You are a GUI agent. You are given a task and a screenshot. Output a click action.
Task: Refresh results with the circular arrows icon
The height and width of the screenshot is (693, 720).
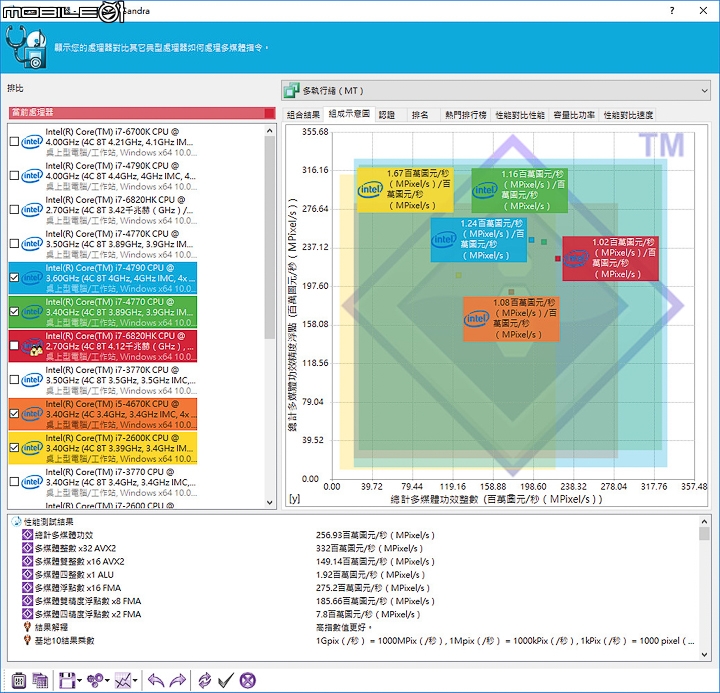[x=204, y=680]
